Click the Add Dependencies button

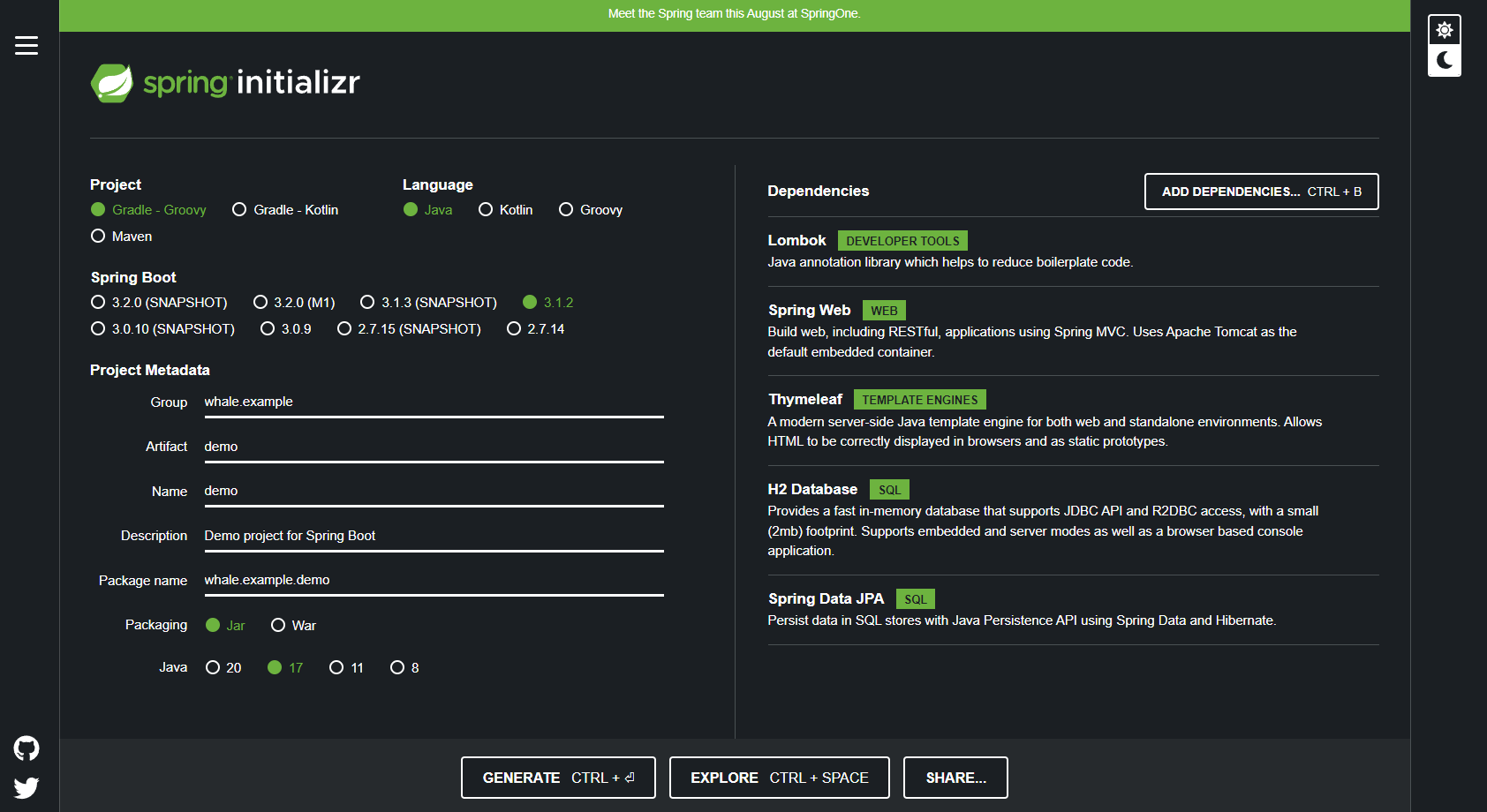pos(1262,192)
